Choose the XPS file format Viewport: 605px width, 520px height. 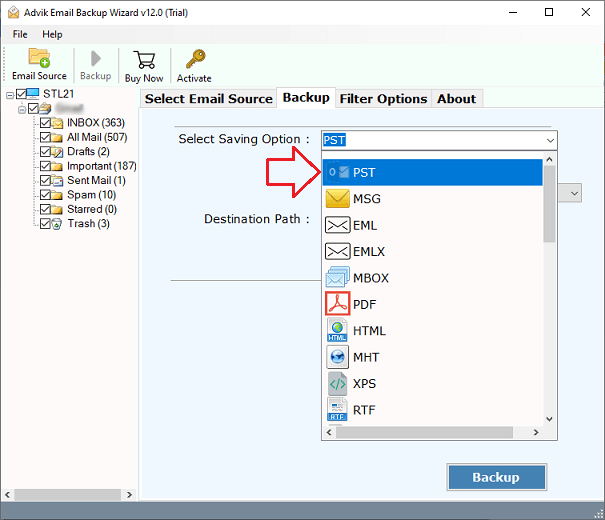click(364, 384)
